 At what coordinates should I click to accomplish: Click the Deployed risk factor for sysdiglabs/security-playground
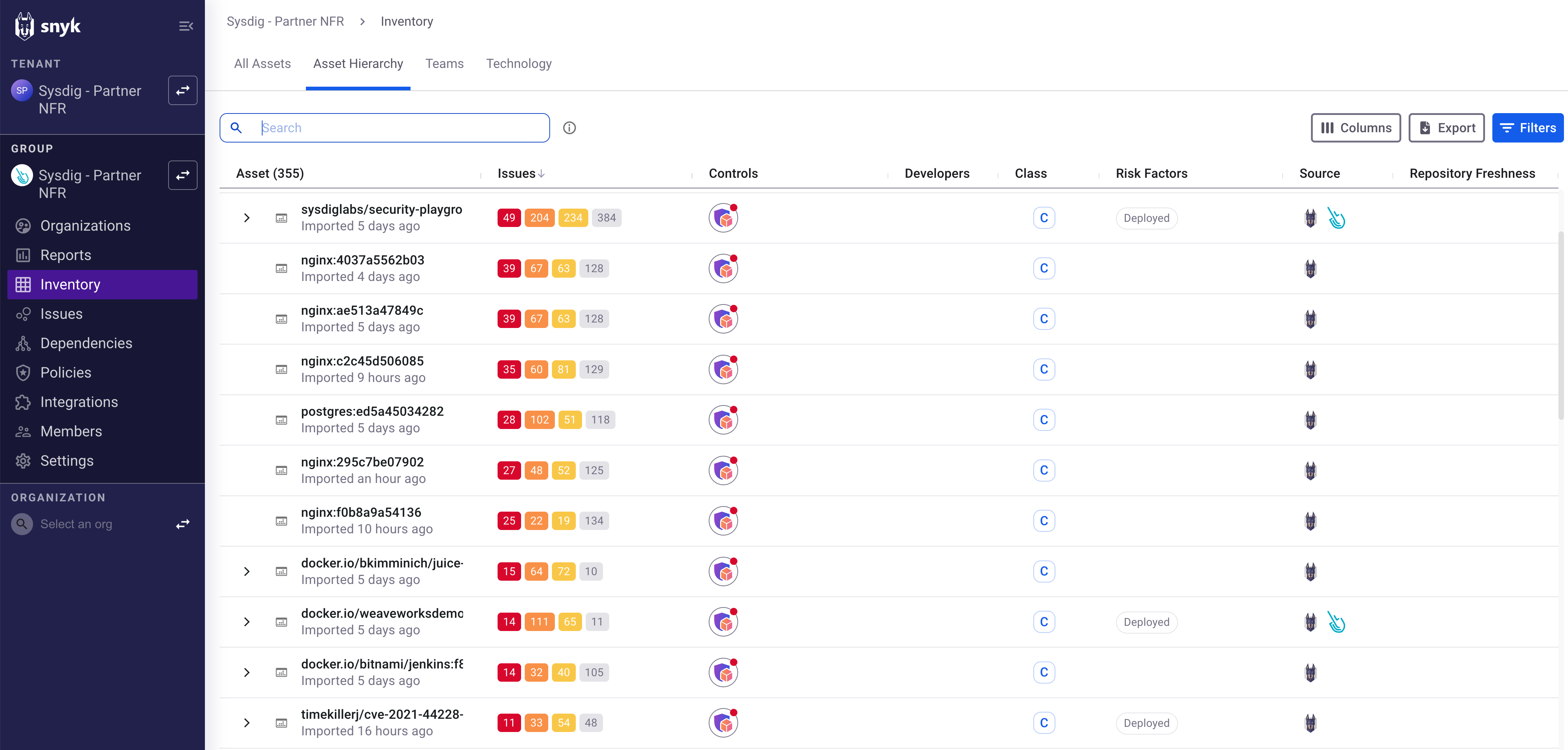coord(1147,218)
